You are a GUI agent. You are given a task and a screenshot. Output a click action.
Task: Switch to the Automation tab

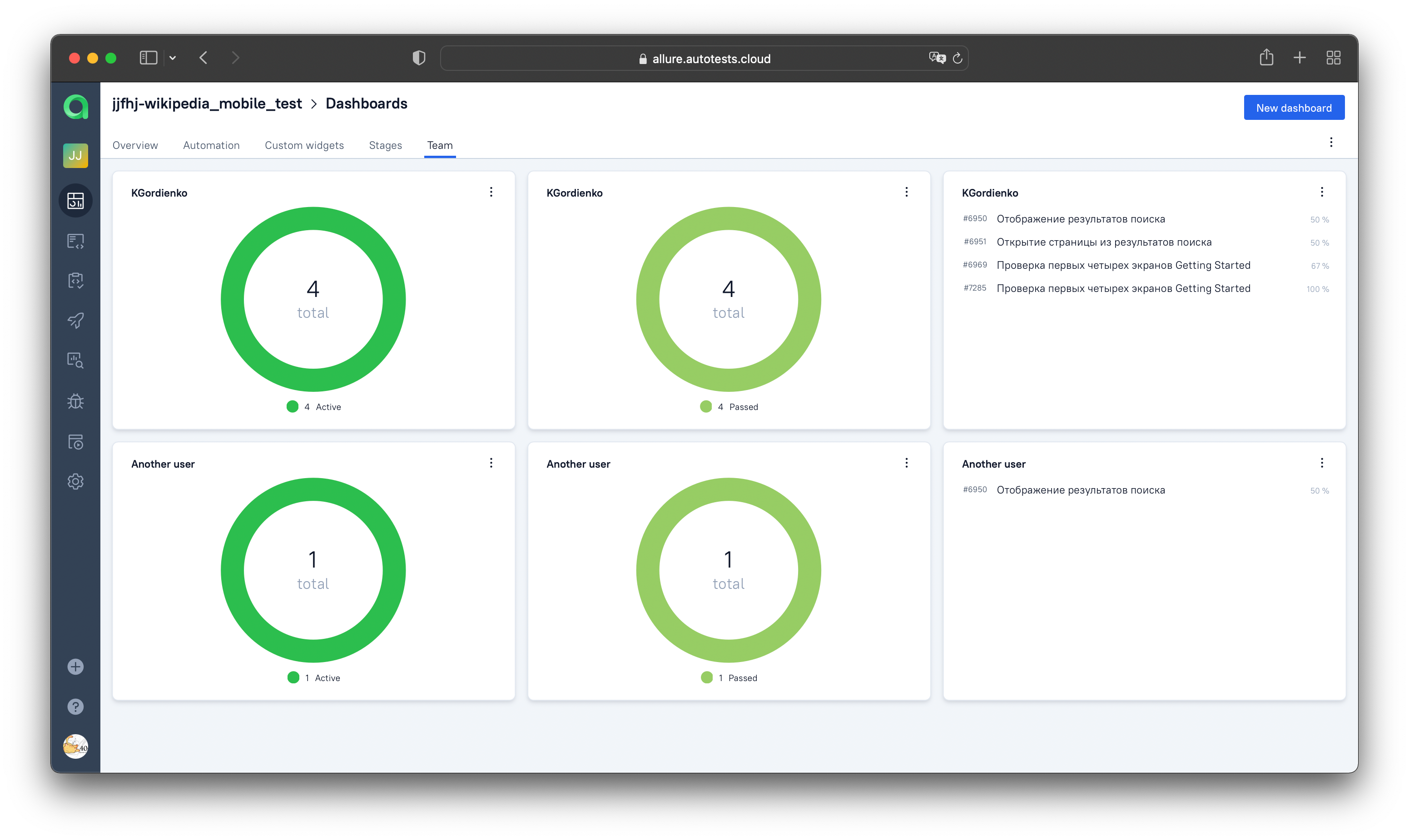coord(211,145)
